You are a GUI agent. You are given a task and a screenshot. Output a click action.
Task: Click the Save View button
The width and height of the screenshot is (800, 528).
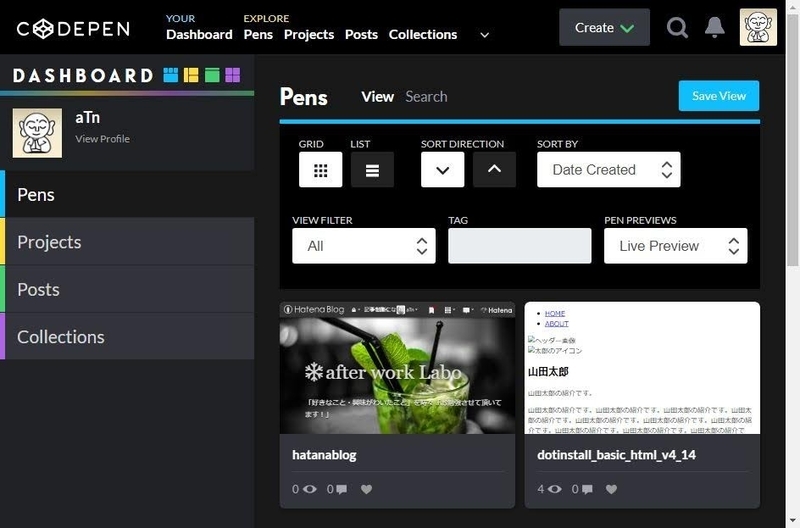(x=718, y=96)
